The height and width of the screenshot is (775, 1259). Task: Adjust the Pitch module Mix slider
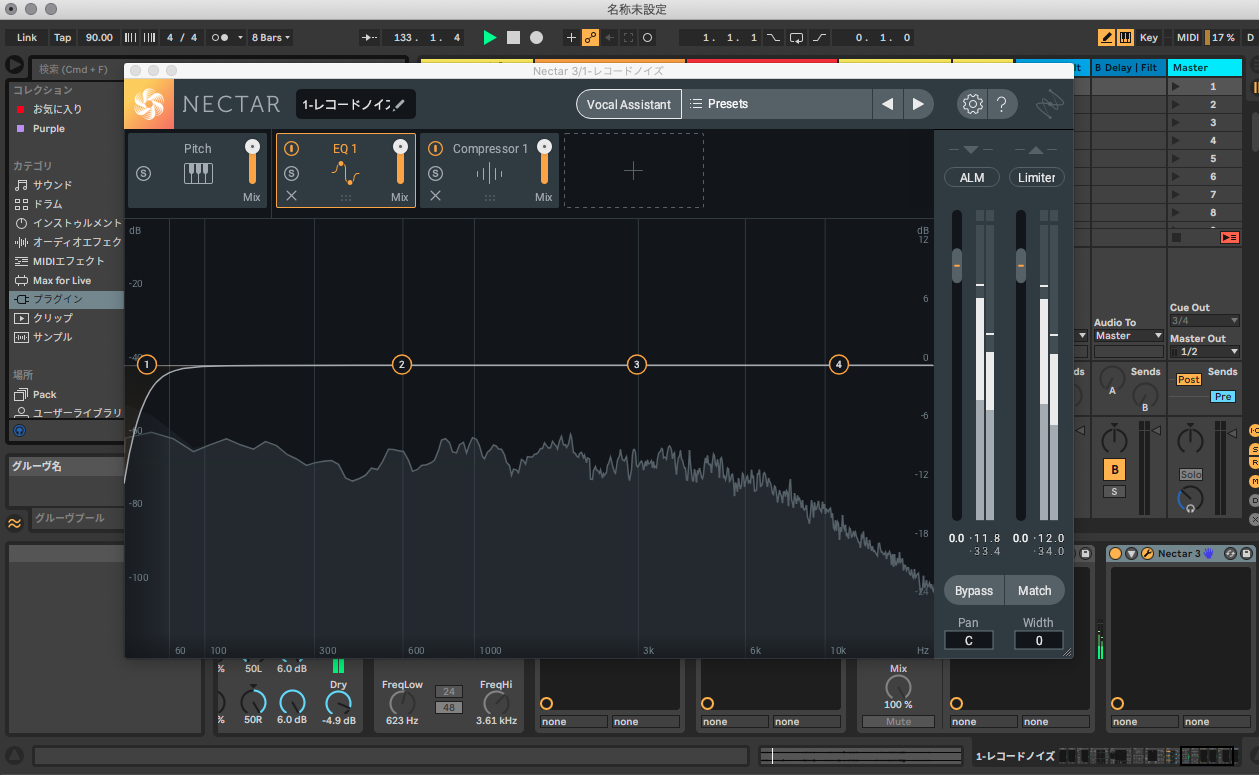pos(252,161)
